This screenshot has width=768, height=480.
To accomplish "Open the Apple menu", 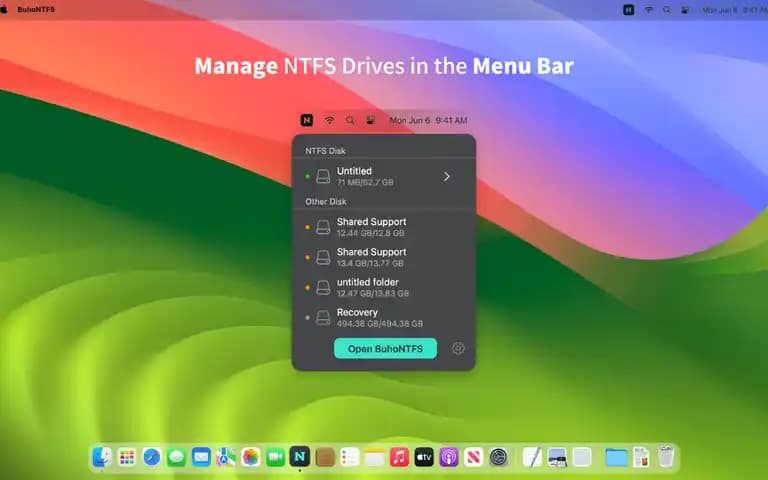I will (x=4, y=9).
